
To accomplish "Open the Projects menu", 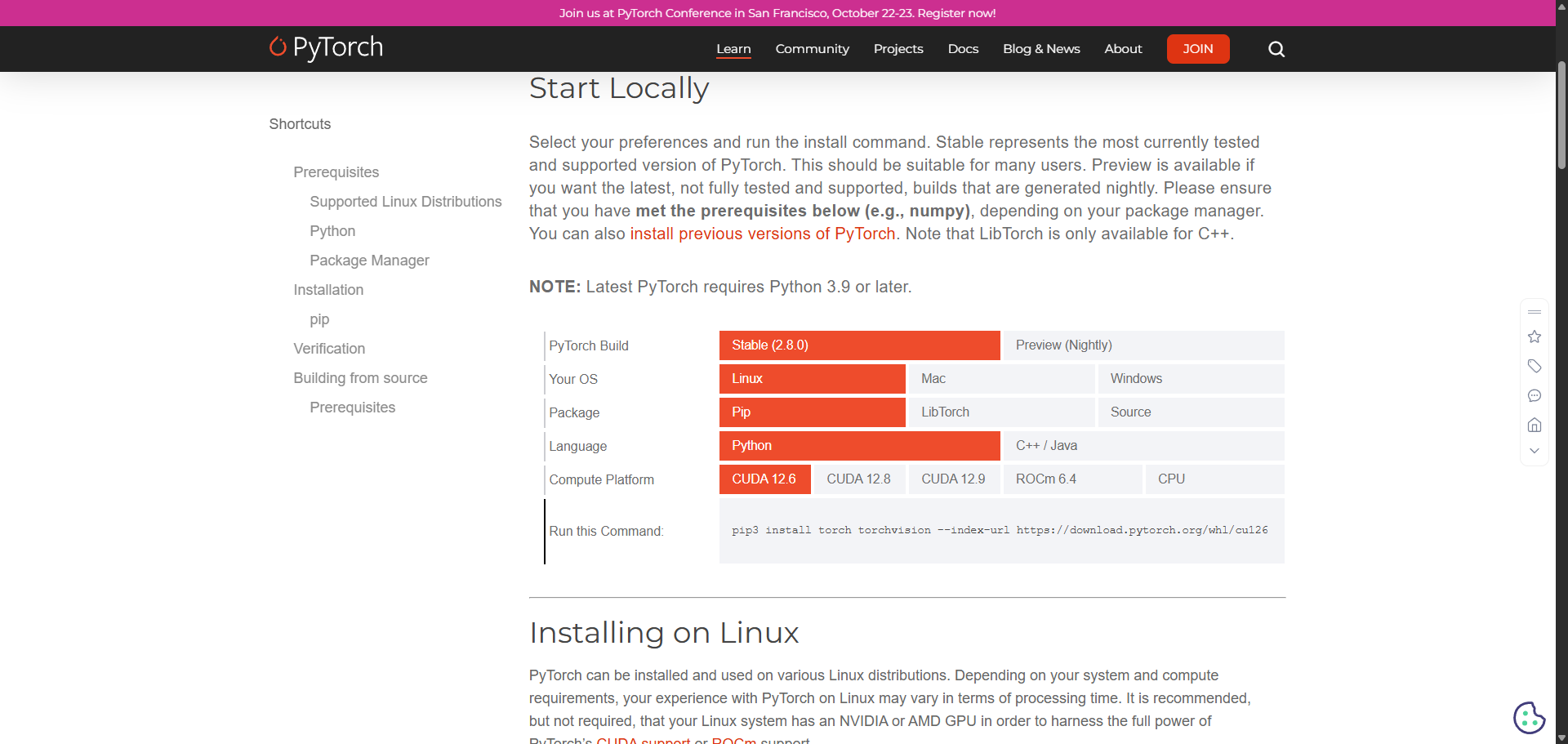I will click(898, 49).
